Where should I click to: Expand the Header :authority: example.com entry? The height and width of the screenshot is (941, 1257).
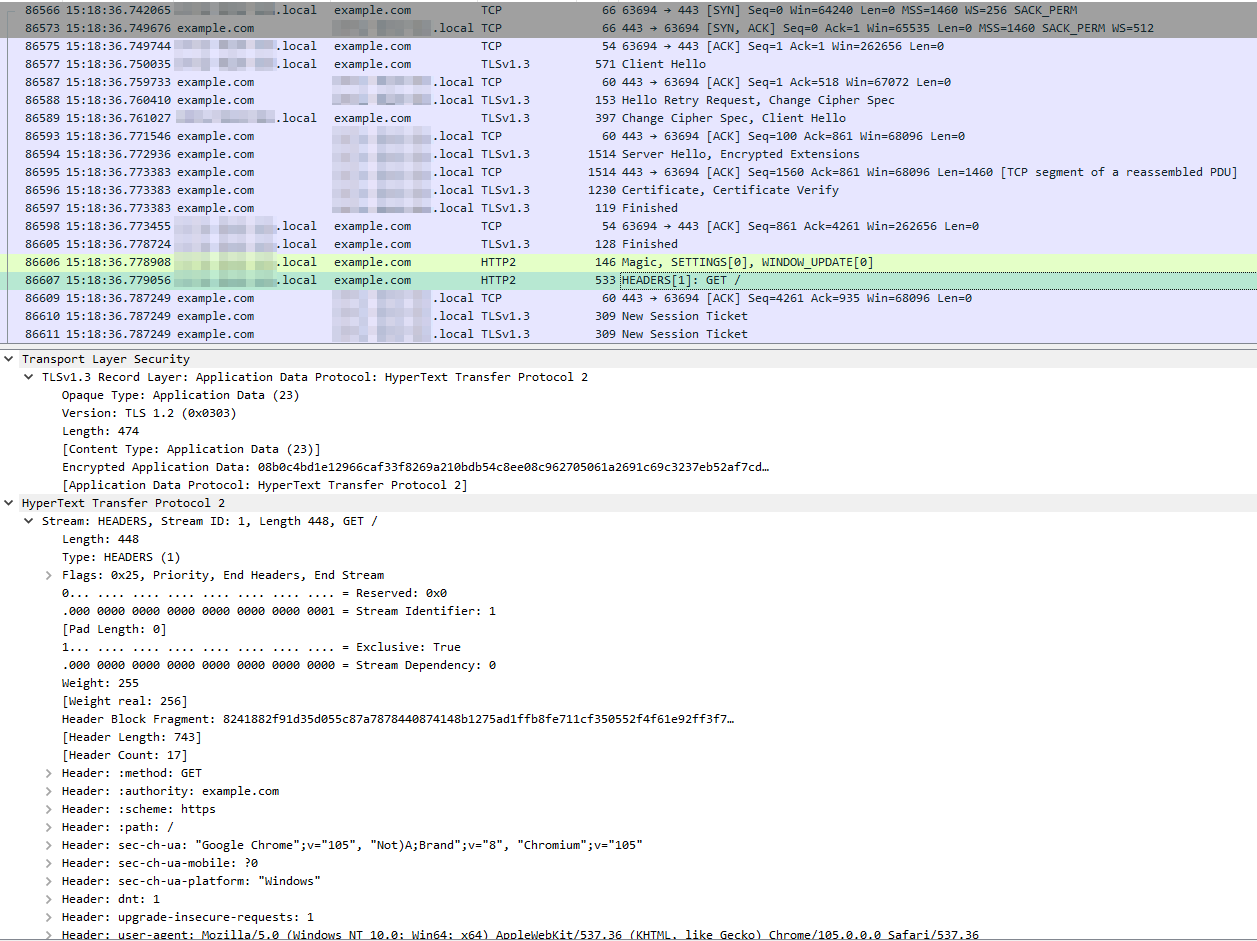(47, 790)
